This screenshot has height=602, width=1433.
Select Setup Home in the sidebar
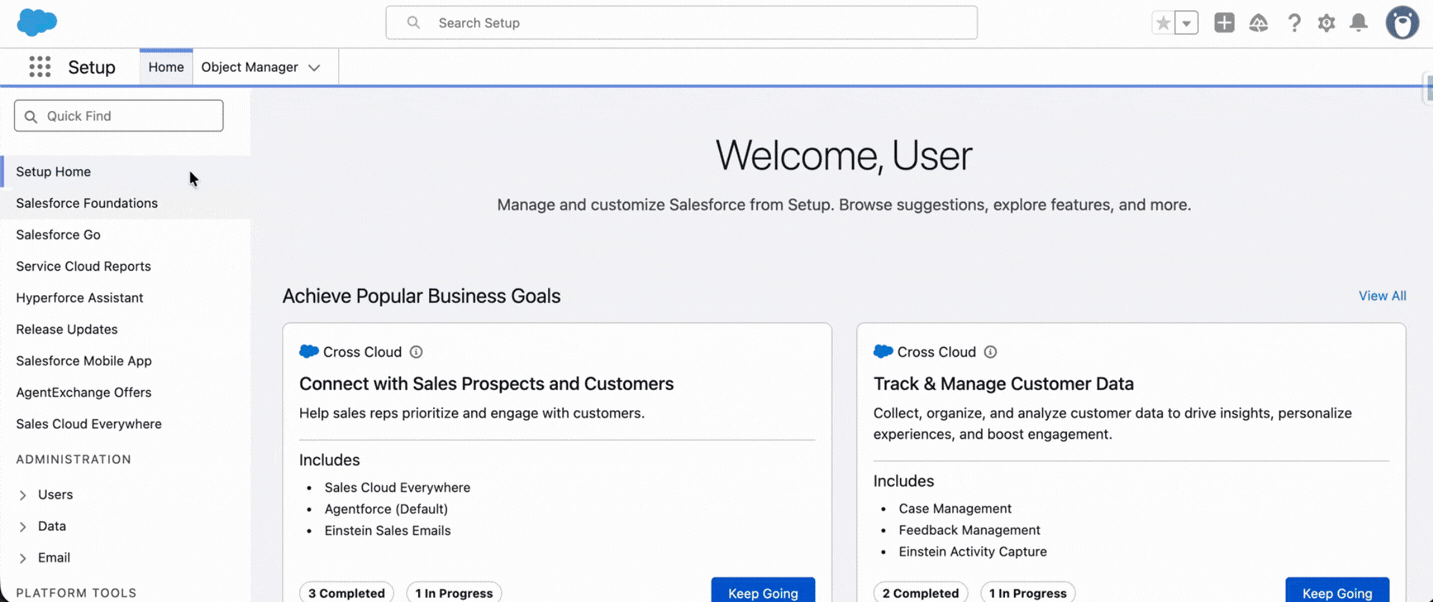tap(53, 172)
